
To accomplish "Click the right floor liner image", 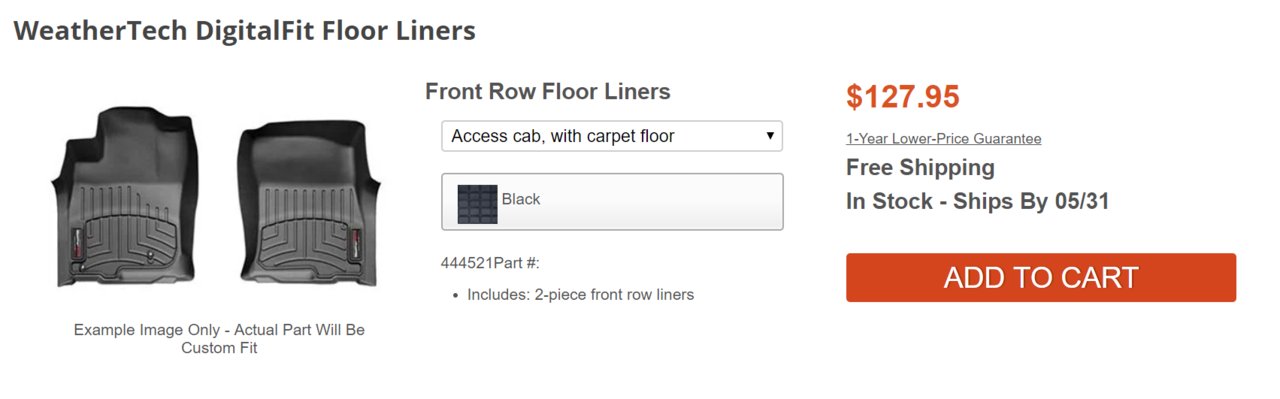I will pyautogui.click(x=309, y=202).
